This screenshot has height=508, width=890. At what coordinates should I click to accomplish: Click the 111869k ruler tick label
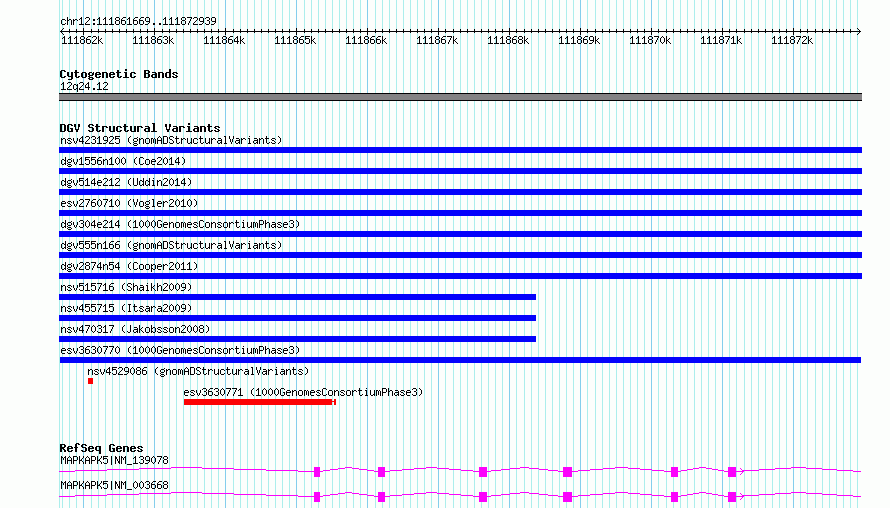pyautogui.click(x=579, y=40)
